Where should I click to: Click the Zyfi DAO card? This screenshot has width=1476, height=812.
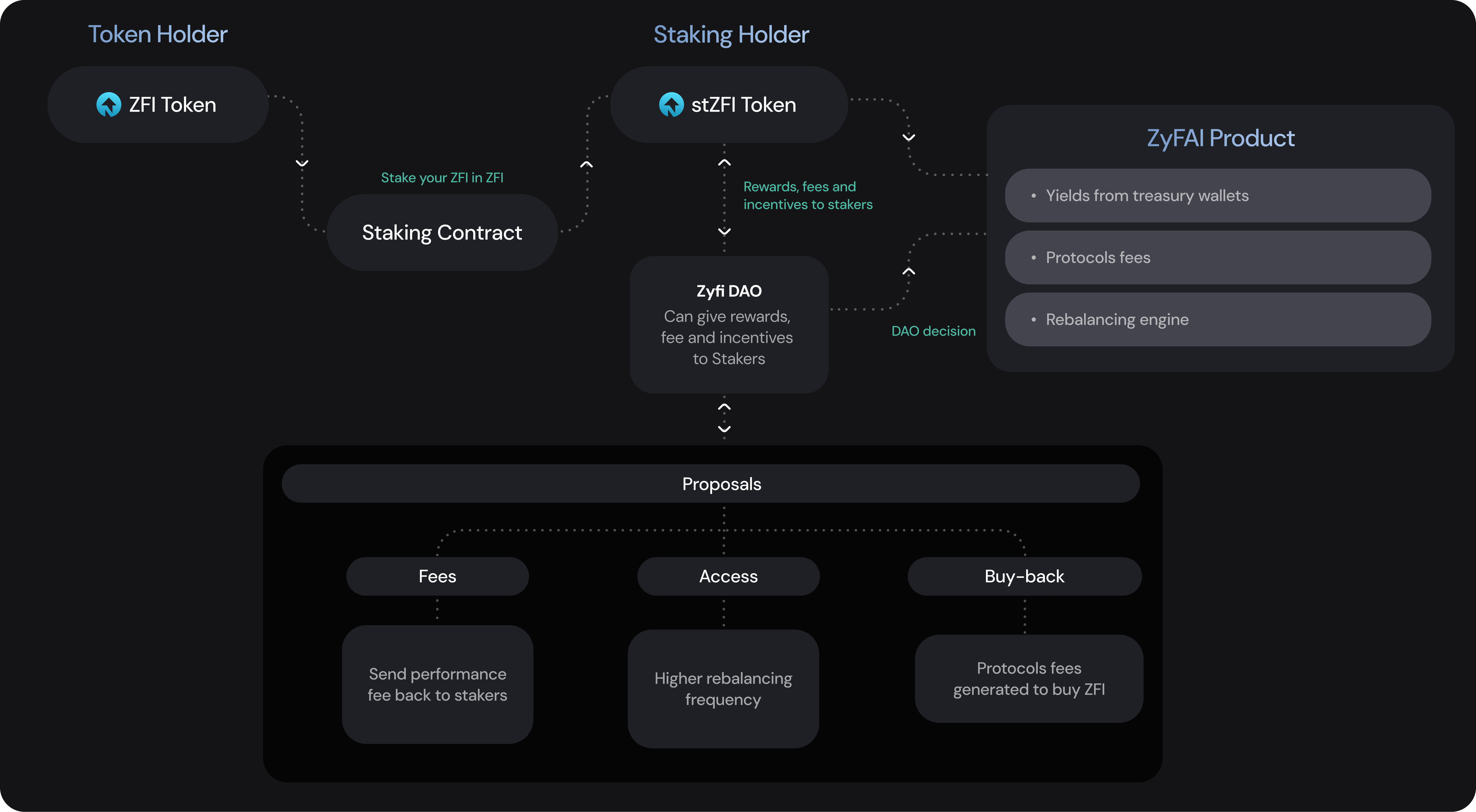click(729, 325)
